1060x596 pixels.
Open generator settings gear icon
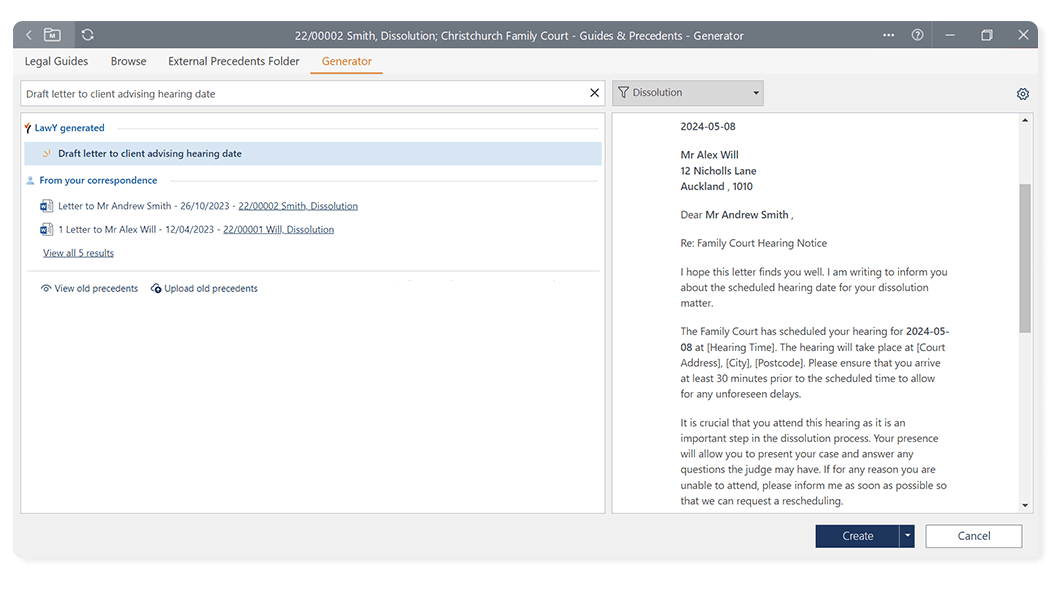tap(1023, 94)
